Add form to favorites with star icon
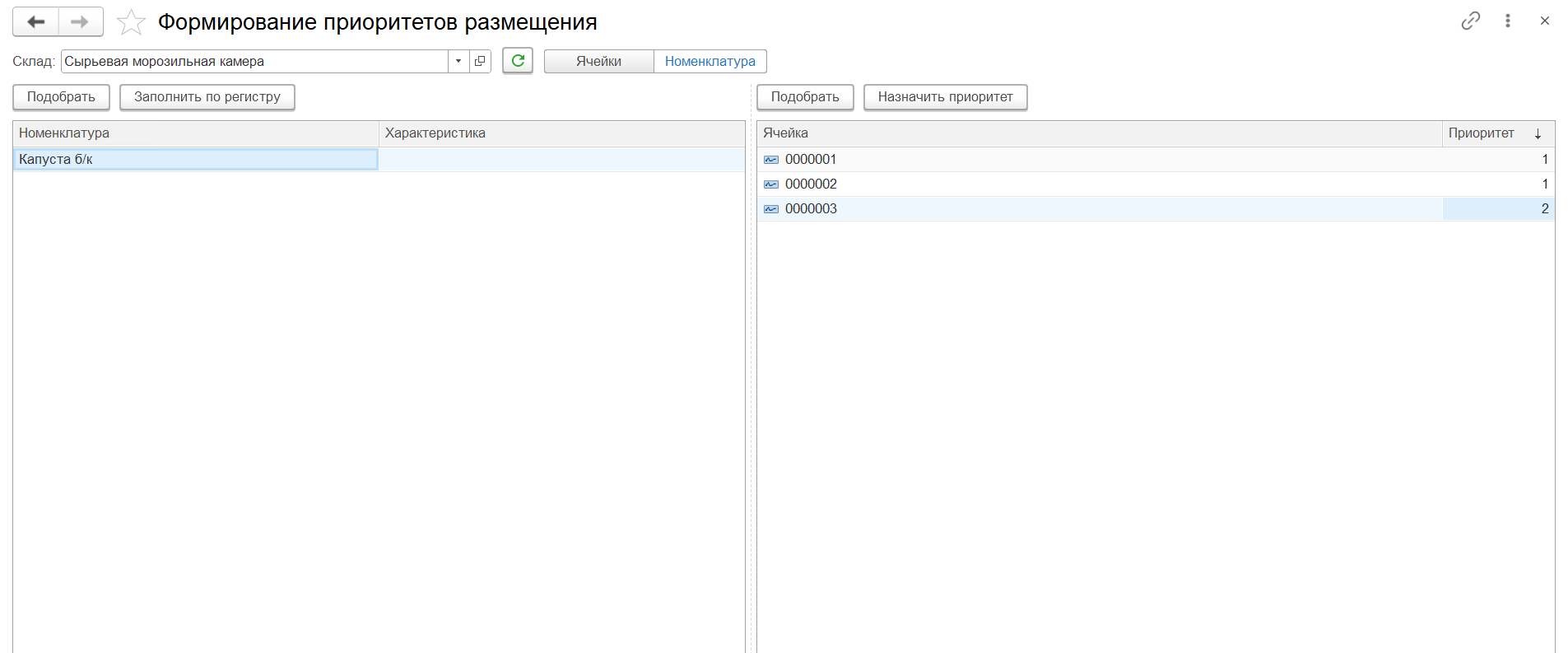 click(131, 22)
